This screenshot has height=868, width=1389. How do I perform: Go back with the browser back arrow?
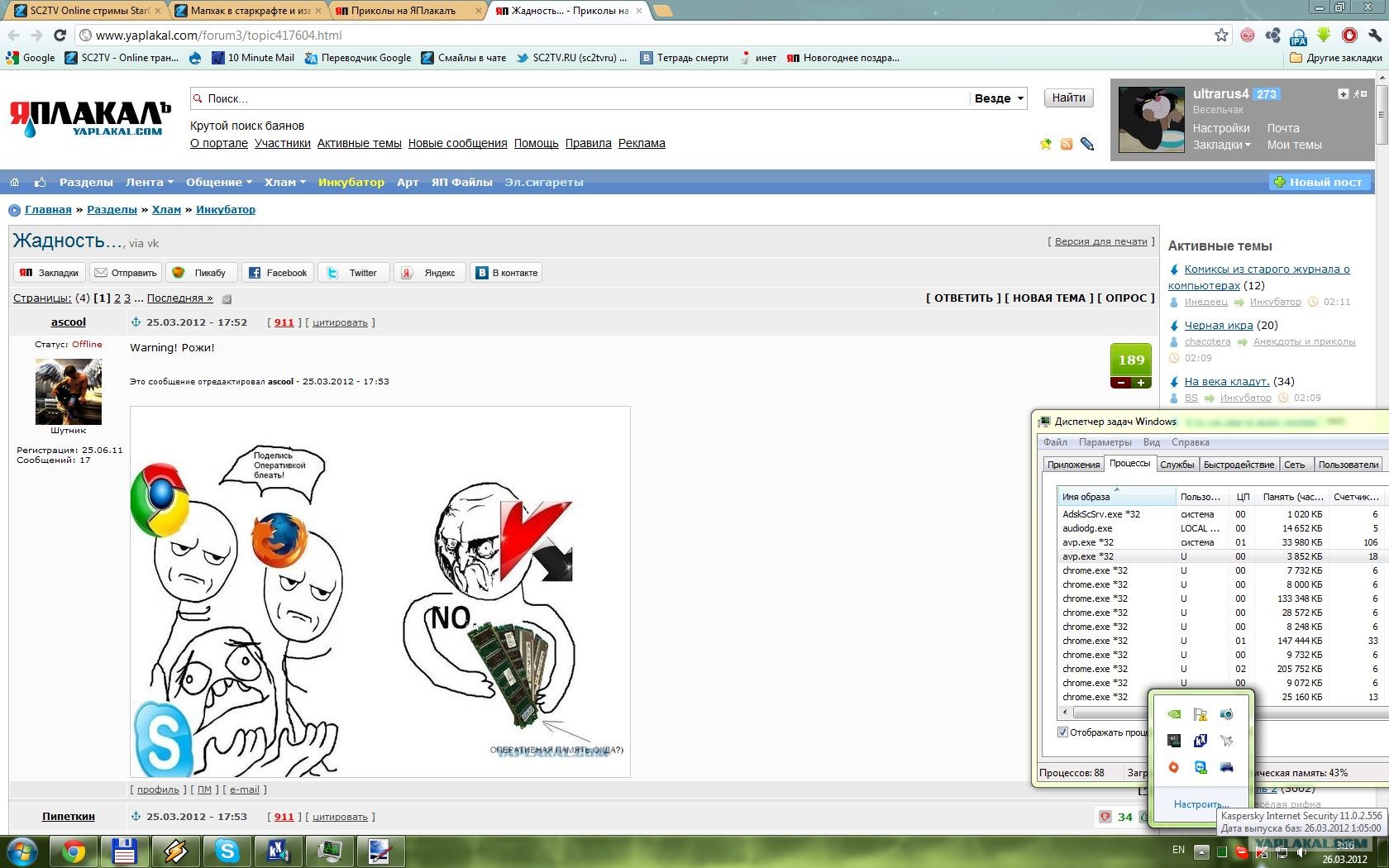click(x=14, y=36)
